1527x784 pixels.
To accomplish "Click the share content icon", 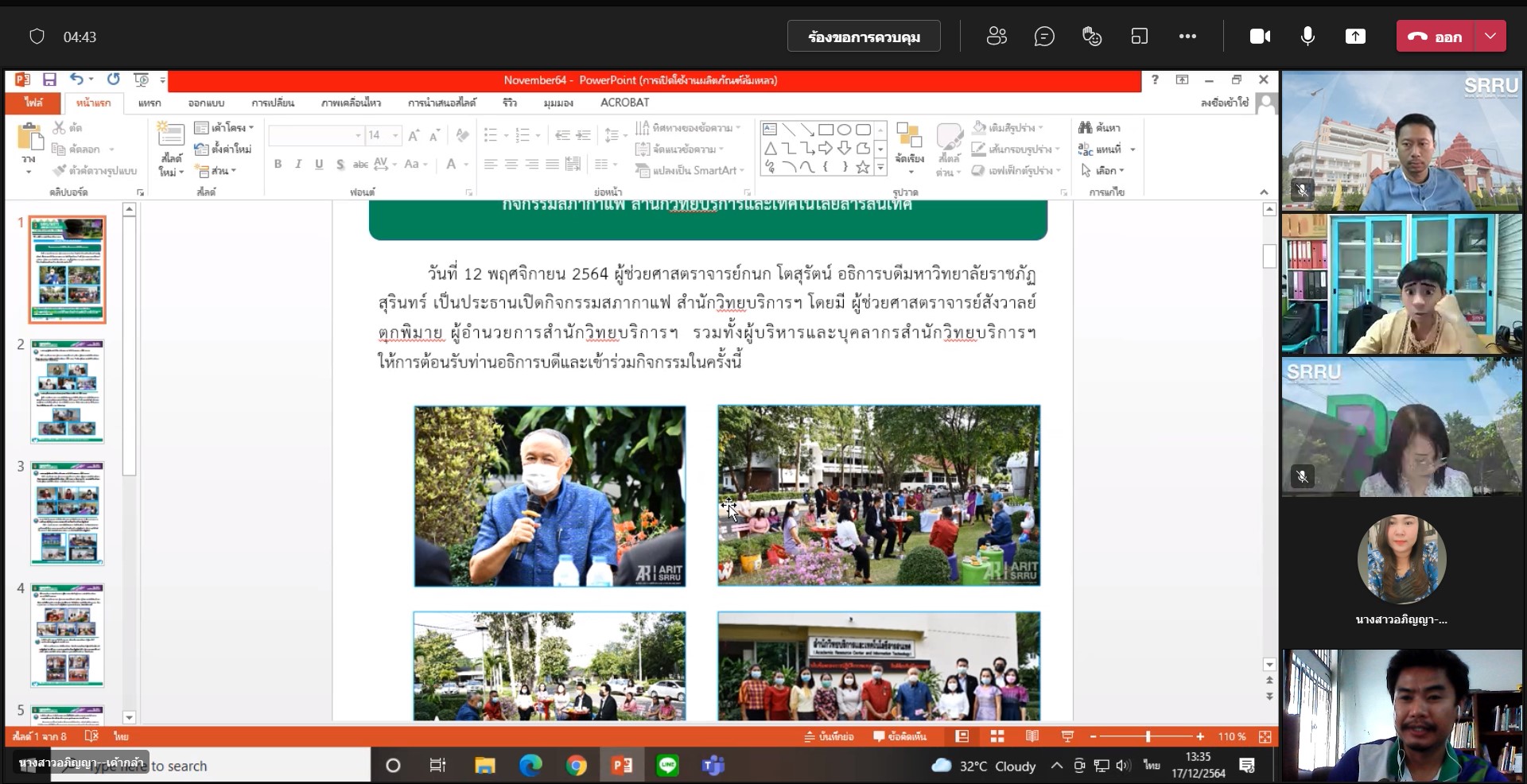I will click(x=1355, y=37).
